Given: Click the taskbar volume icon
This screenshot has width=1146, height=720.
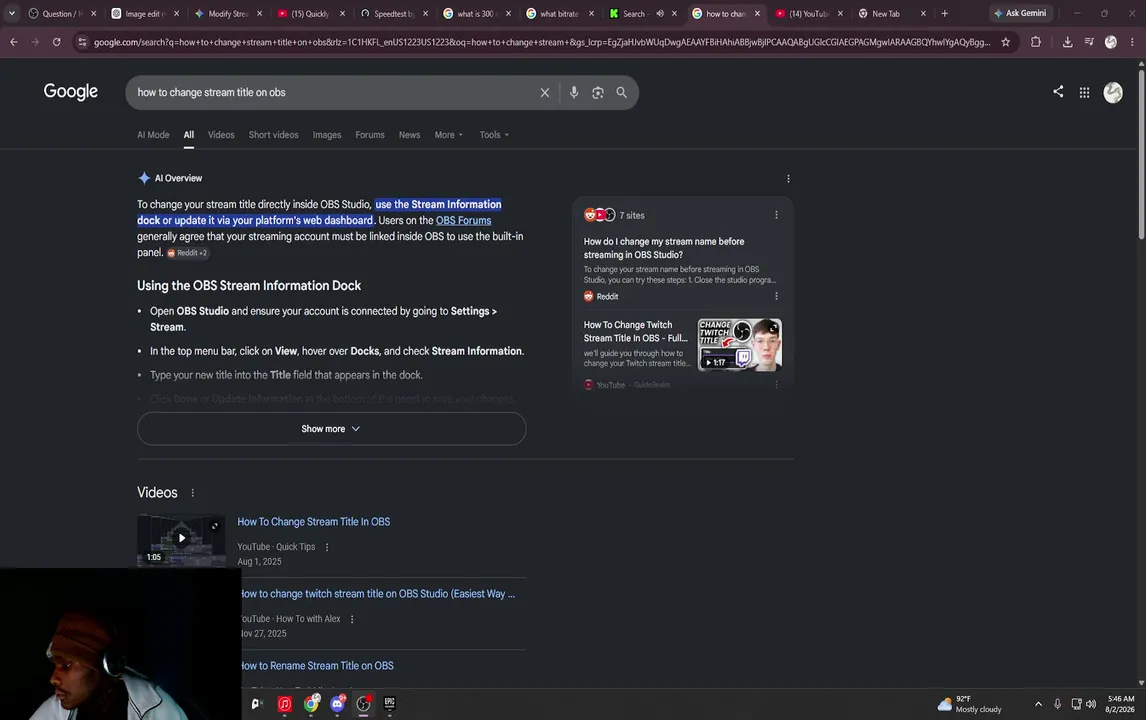Looking at the screenshot, I should 1091,704.
